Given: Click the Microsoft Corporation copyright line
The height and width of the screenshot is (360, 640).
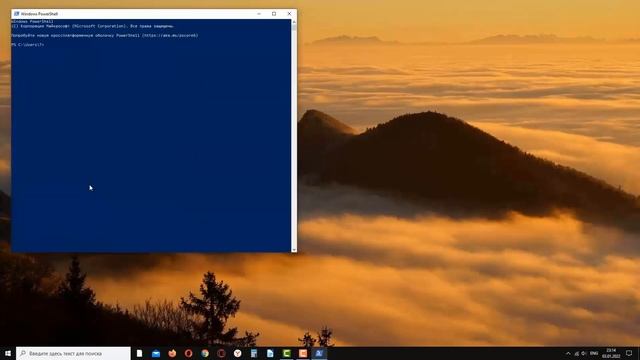Looking at the screenshot, I should coord(93,26).
